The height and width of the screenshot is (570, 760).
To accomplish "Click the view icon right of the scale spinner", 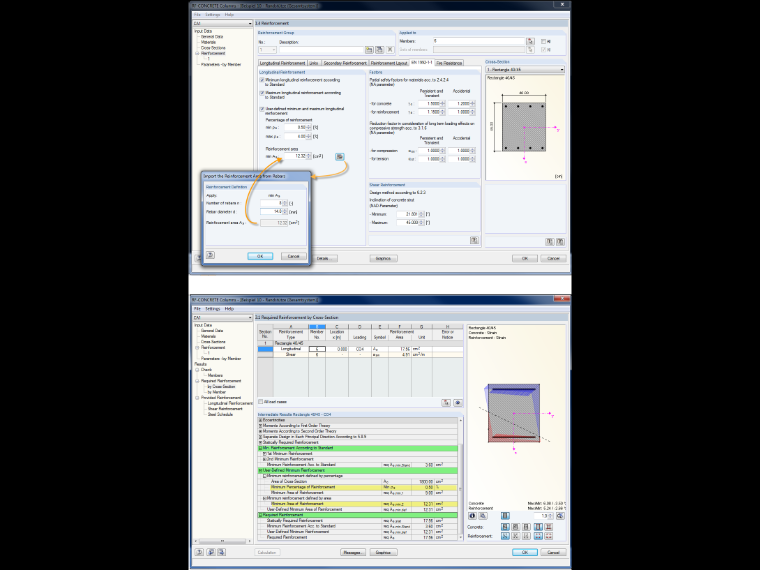I will (x=560, y=516).
